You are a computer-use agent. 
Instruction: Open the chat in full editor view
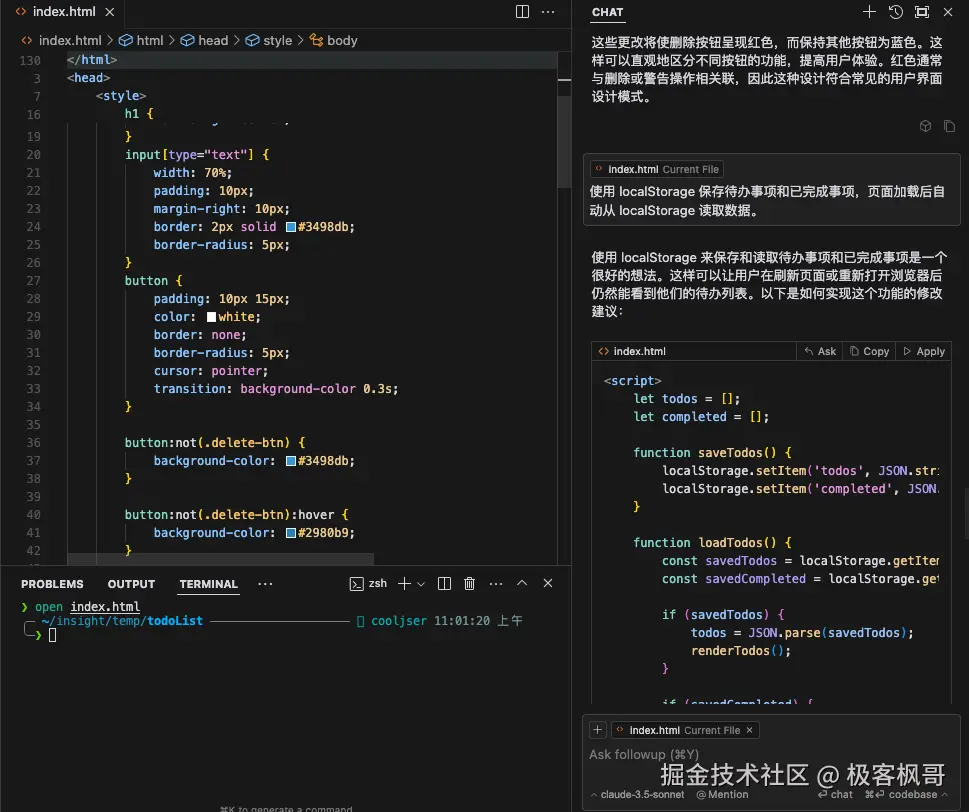[x=922, y=12]
